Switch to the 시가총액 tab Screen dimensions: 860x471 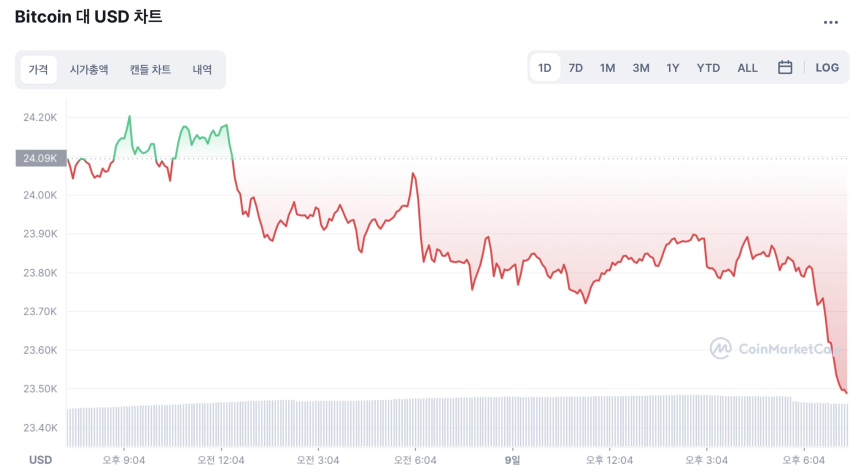[89, 70]
